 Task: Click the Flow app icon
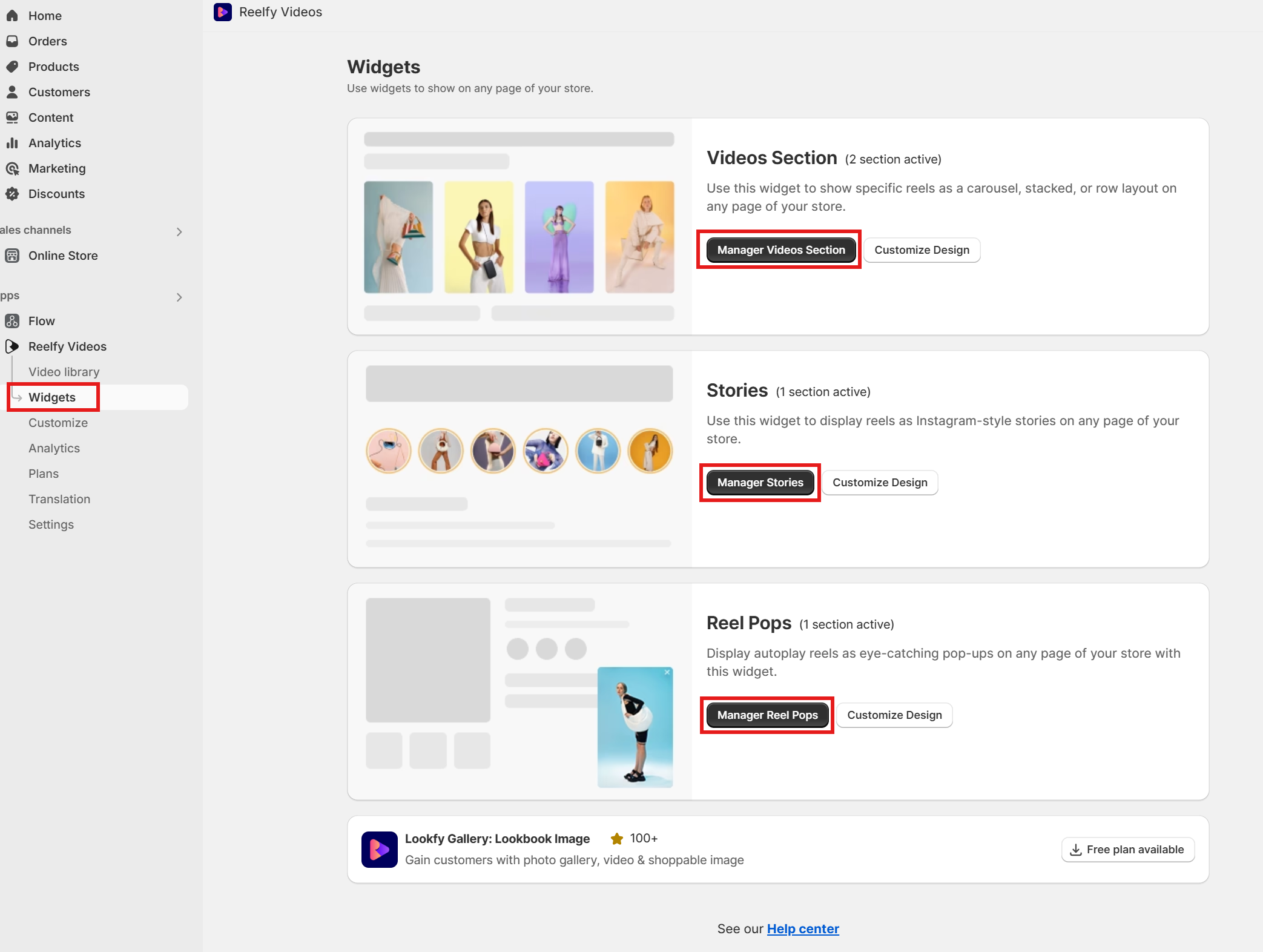pyautogui.click(x=12, y=321)
